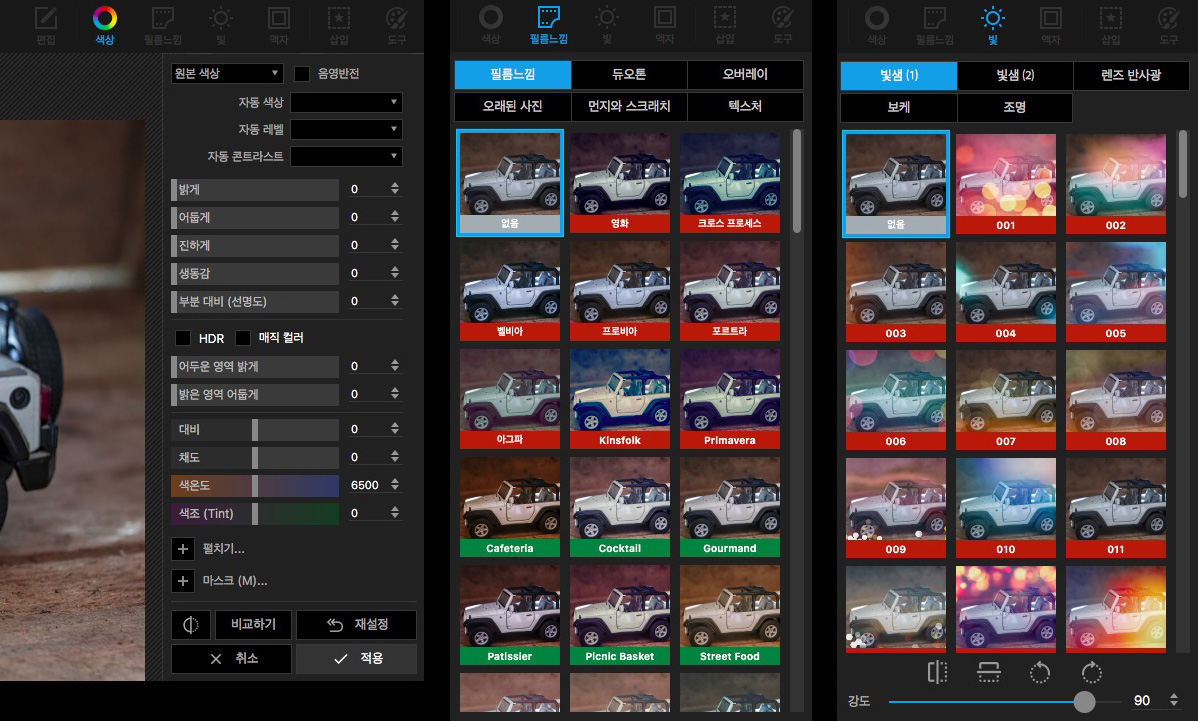Image resolution: width=1198 pixels, height=721 pixels.
Task: Open the 자동 콘트라스트 dropdown
Action: pos(346,157)
